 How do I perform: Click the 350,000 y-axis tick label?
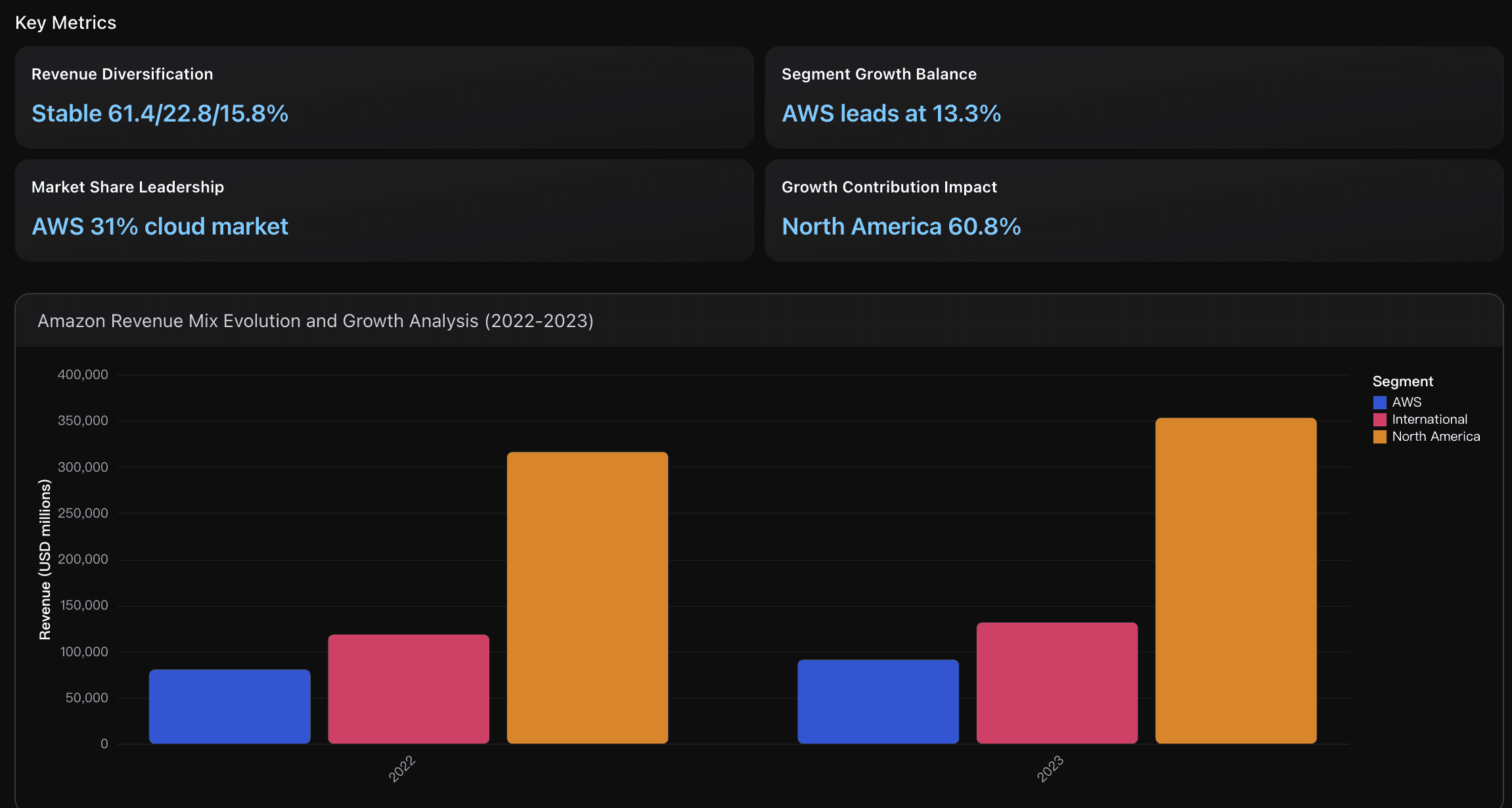pyautogui.click(x=83, y=420)
